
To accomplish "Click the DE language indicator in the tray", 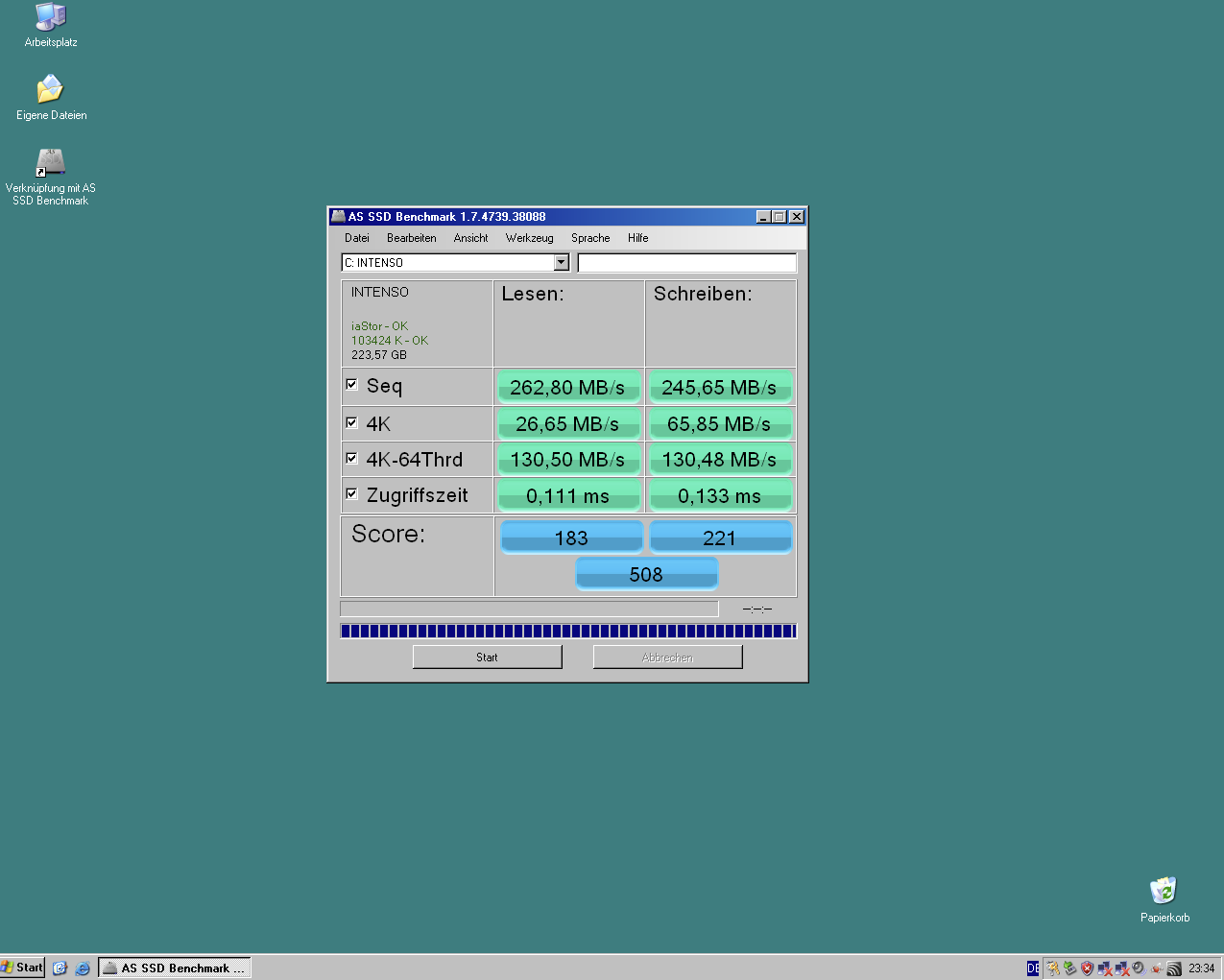I will (1033, 968).
